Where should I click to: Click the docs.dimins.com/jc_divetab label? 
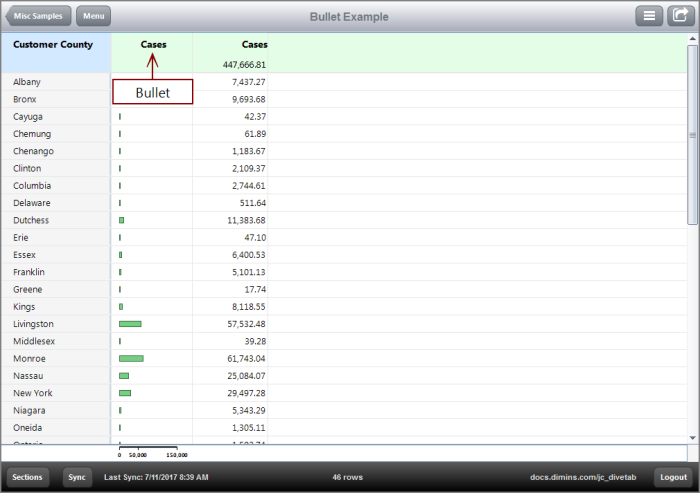coord(583,477)
